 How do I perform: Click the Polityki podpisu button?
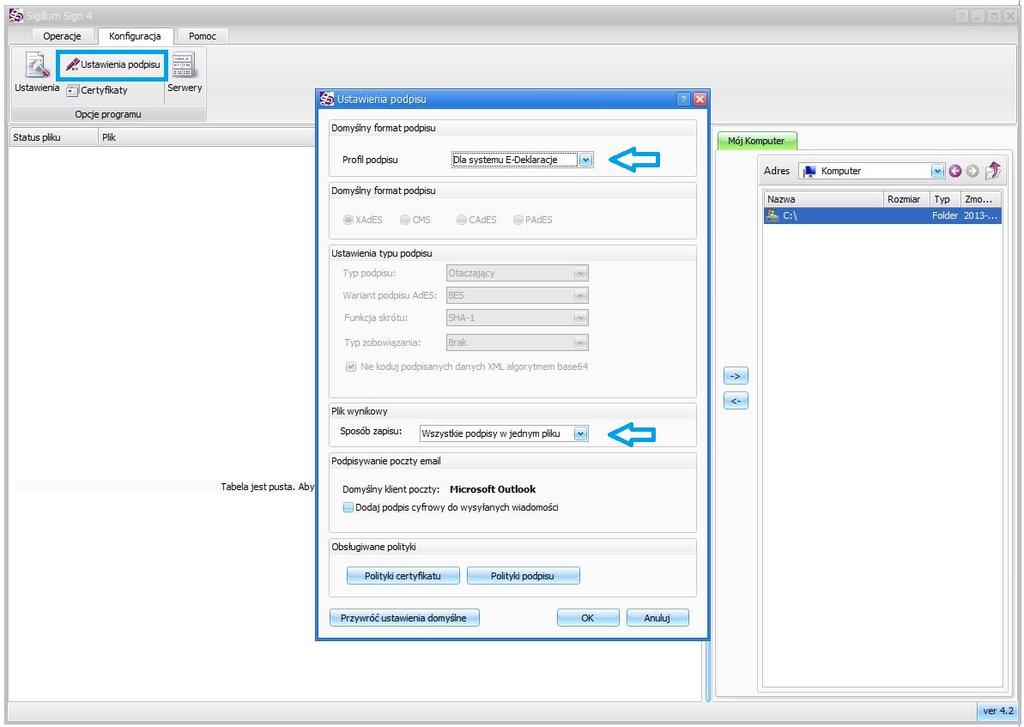click(x=522, y=576)
